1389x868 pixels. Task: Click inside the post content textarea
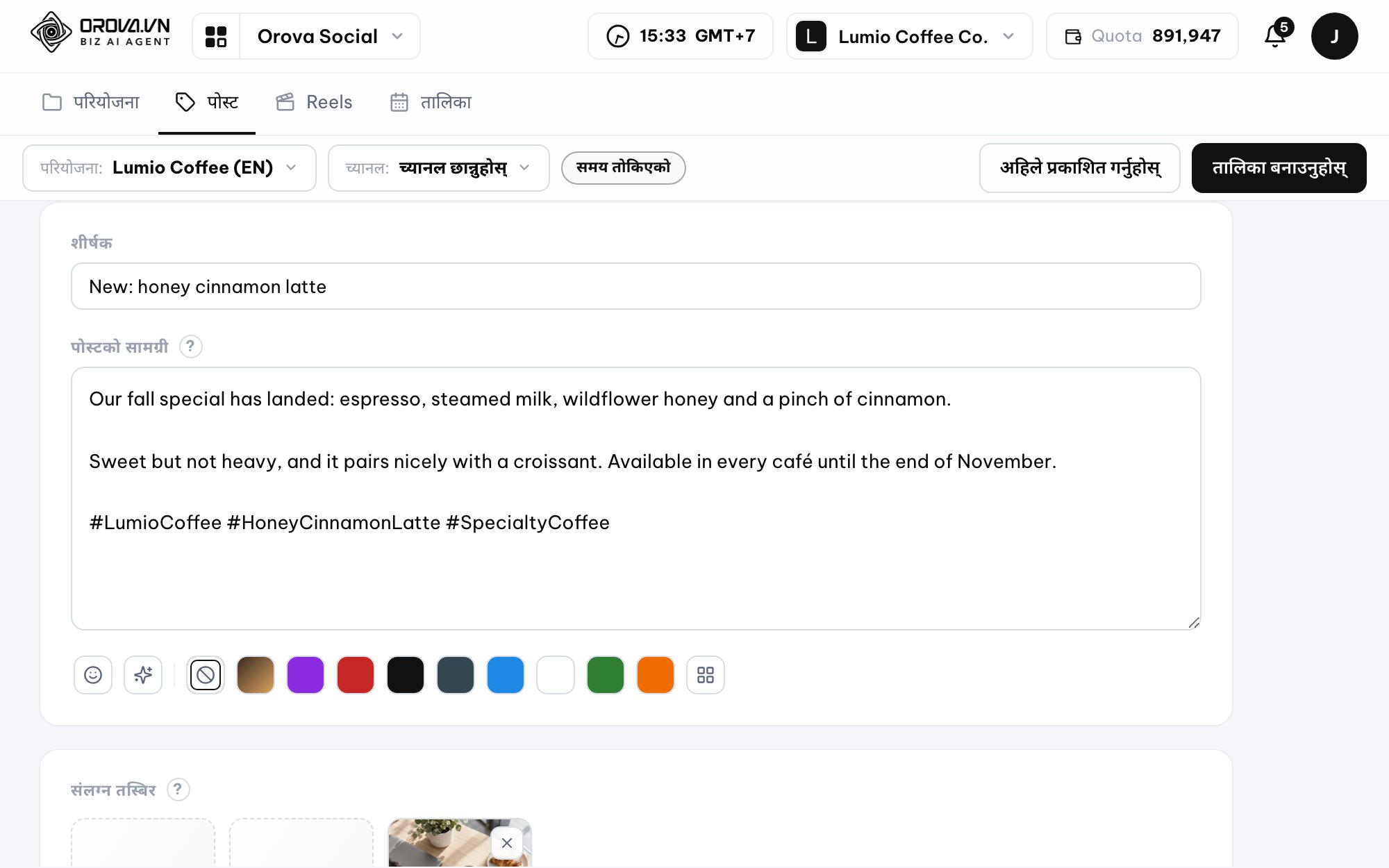[635, 499]
